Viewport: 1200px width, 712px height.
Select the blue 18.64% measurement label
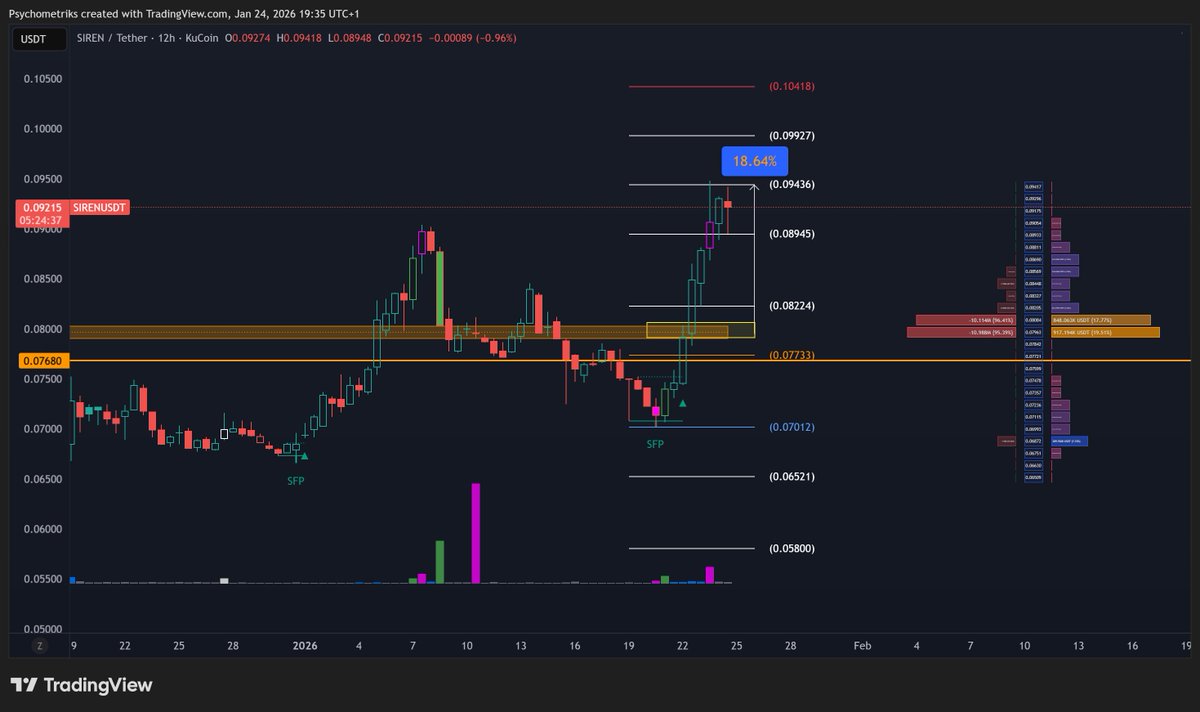[x=754, y=160]
